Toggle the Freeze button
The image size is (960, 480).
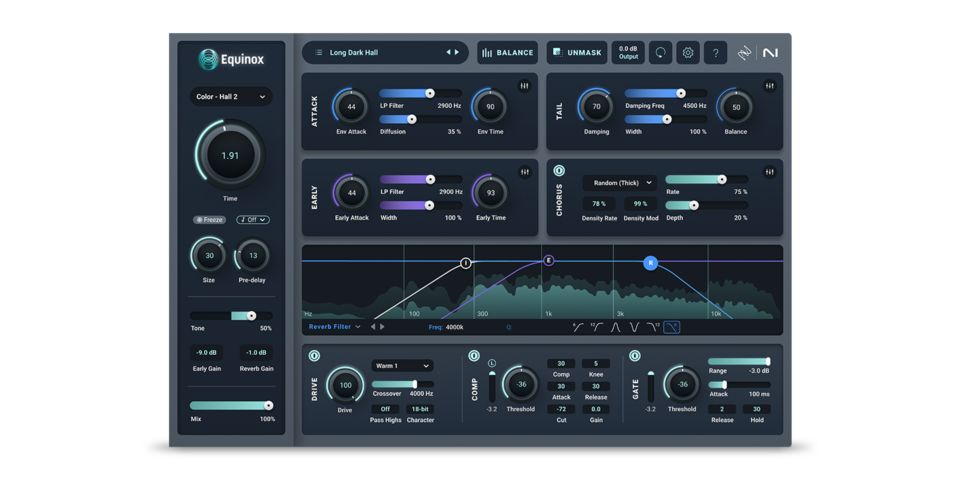click(x=209, y=220)
